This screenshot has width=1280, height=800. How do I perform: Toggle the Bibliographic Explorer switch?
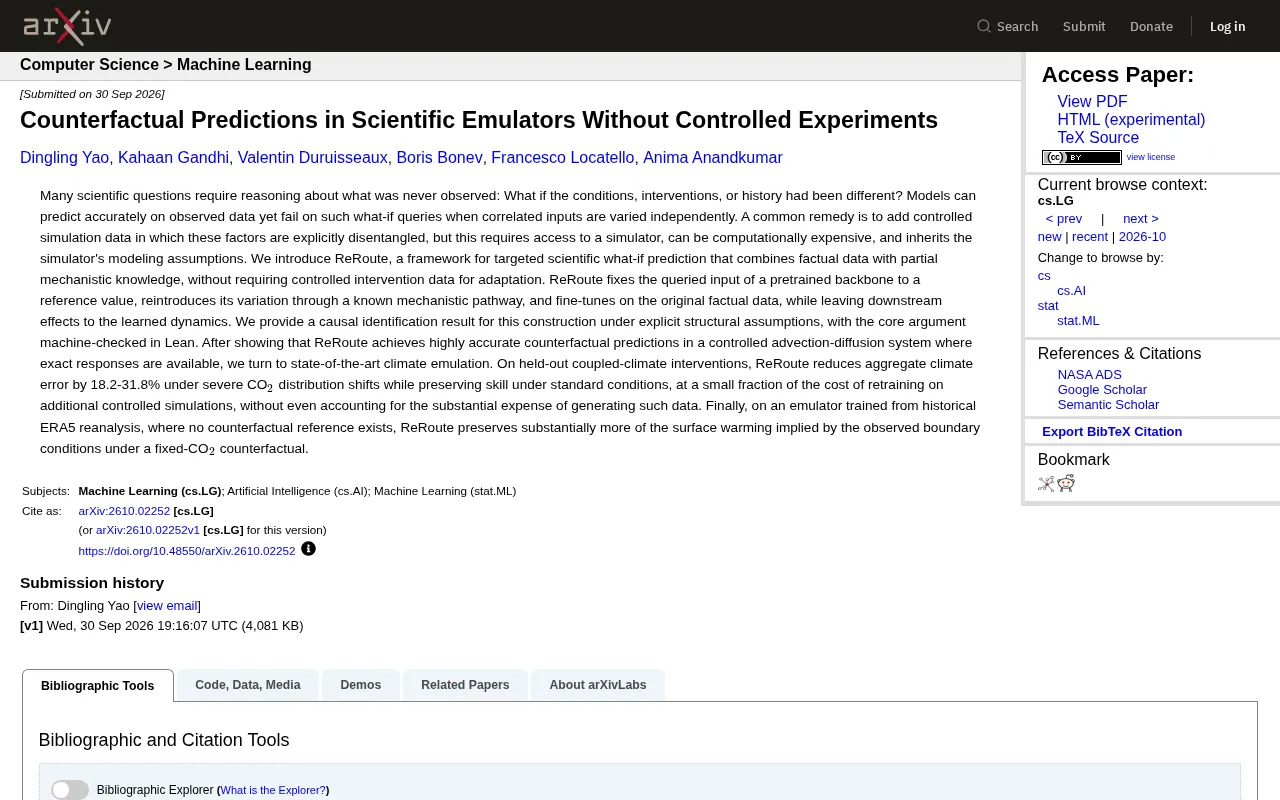point(70,790)
